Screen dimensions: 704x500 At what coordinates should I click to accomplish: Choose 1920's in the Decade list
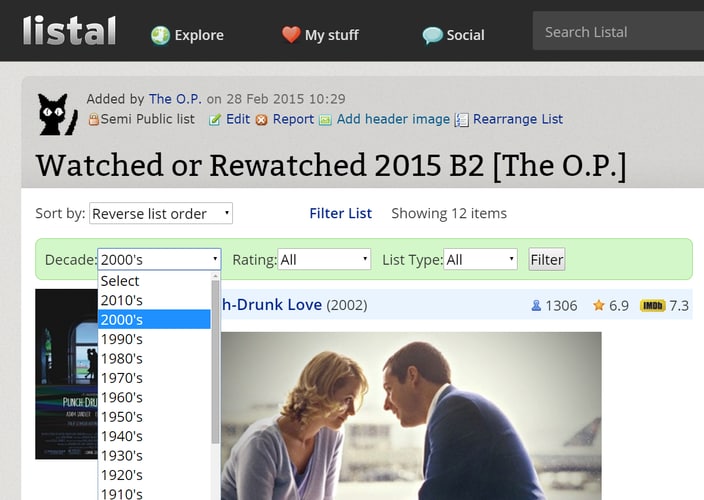pos(154,475)
